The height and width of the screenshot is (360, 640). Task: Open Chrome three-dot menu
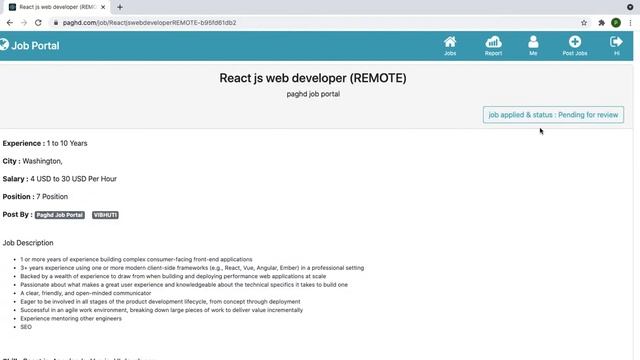point(630,23)
